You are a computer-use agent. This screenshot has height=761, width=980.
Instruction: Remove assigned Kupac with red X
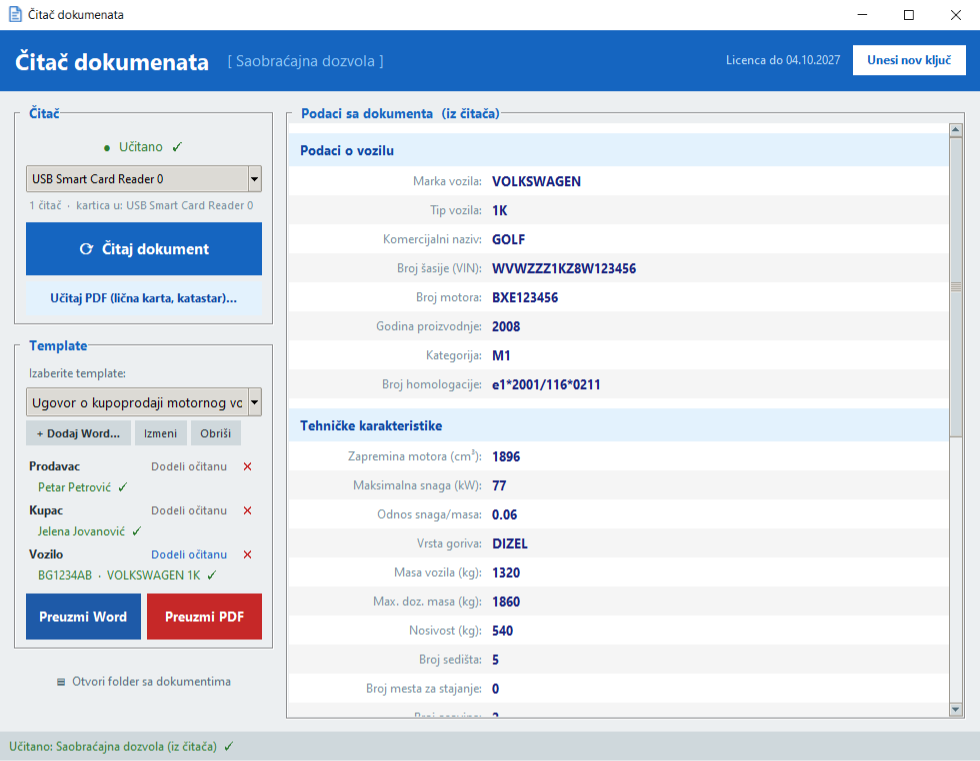click(x=248, y=510)
